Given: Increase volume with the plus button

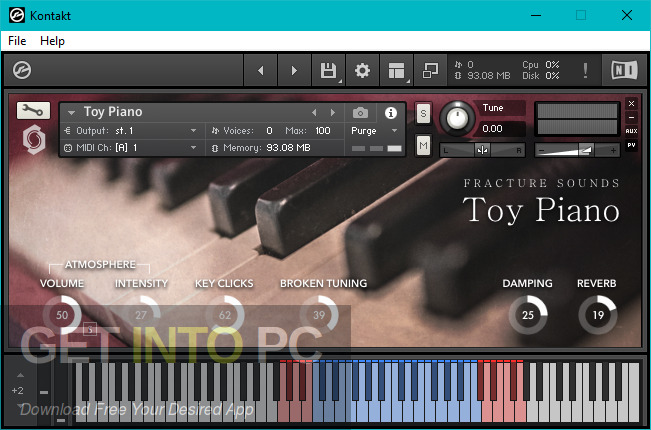Looking at the screenshot, I should pos(613,150).
